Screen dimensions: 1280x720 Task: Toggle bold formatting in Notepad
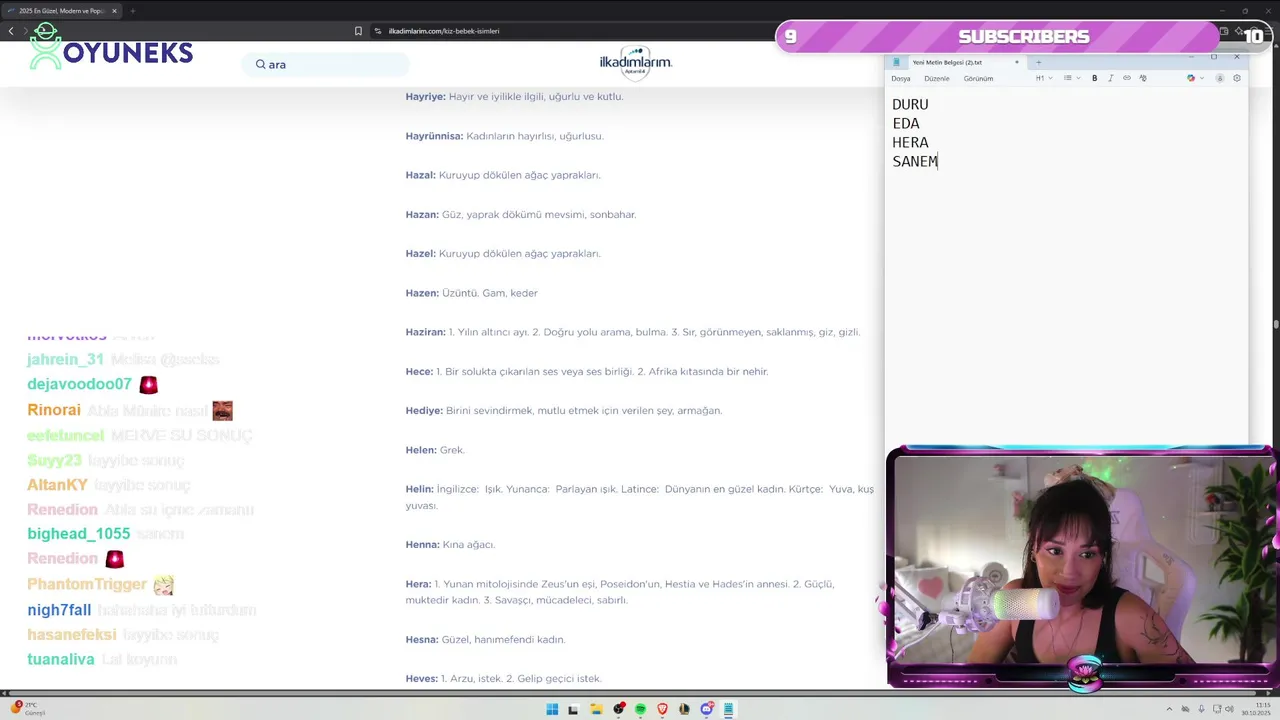[x=1094, y=78]
